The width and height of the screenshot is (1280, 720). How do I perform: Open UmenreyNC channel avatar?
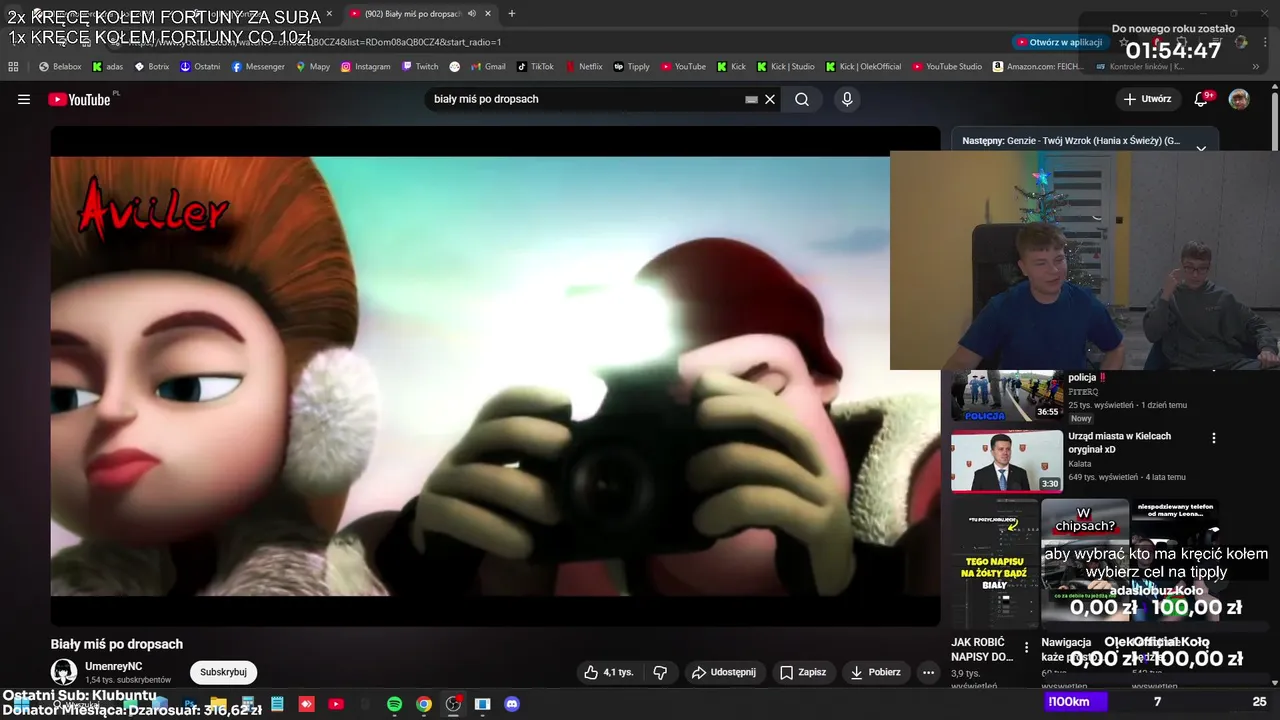tap(64, 672)
